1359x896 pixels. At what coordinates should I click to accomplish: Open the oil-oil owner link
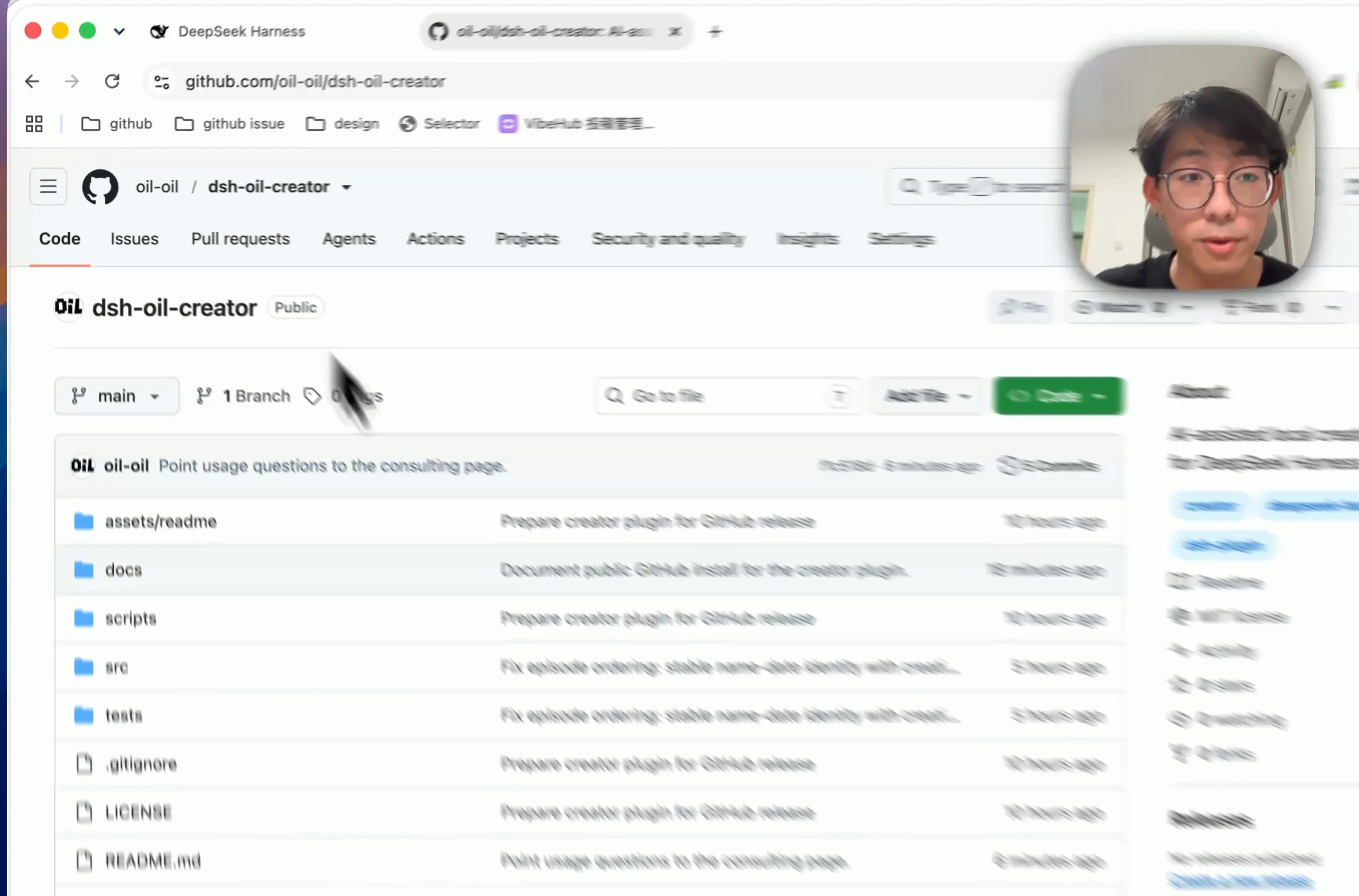(x=157, y=187)
